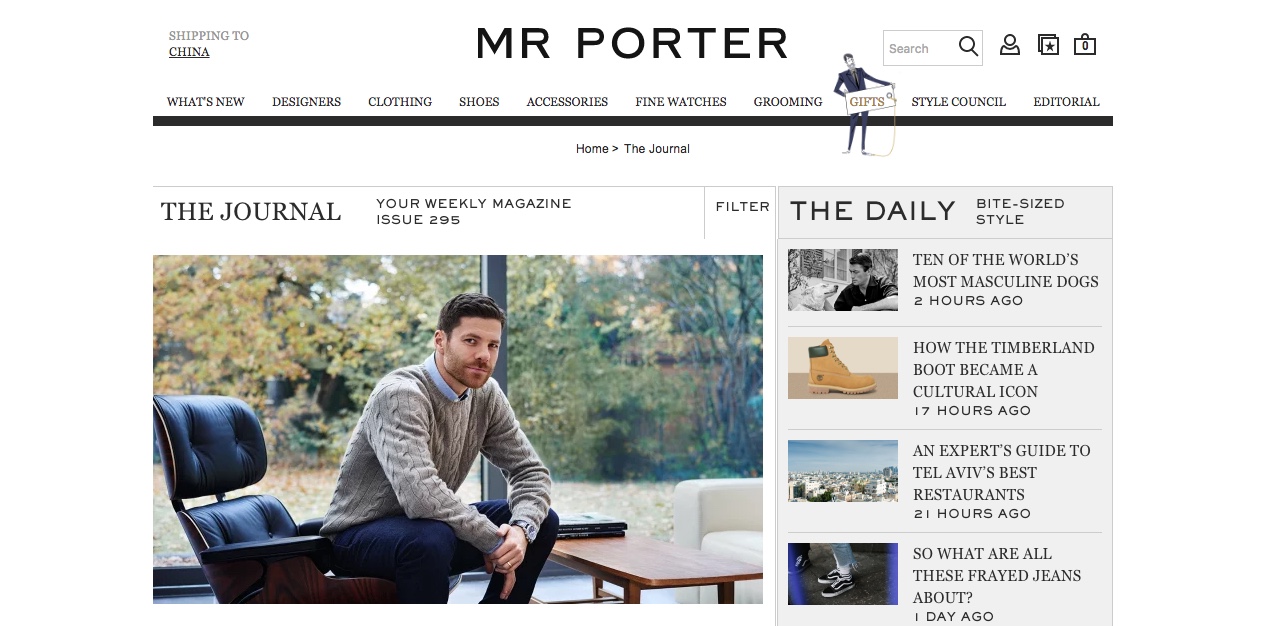
Task: Read Ten of the World's Most Masculine Dogs
Action: [x=1005, y=270]
